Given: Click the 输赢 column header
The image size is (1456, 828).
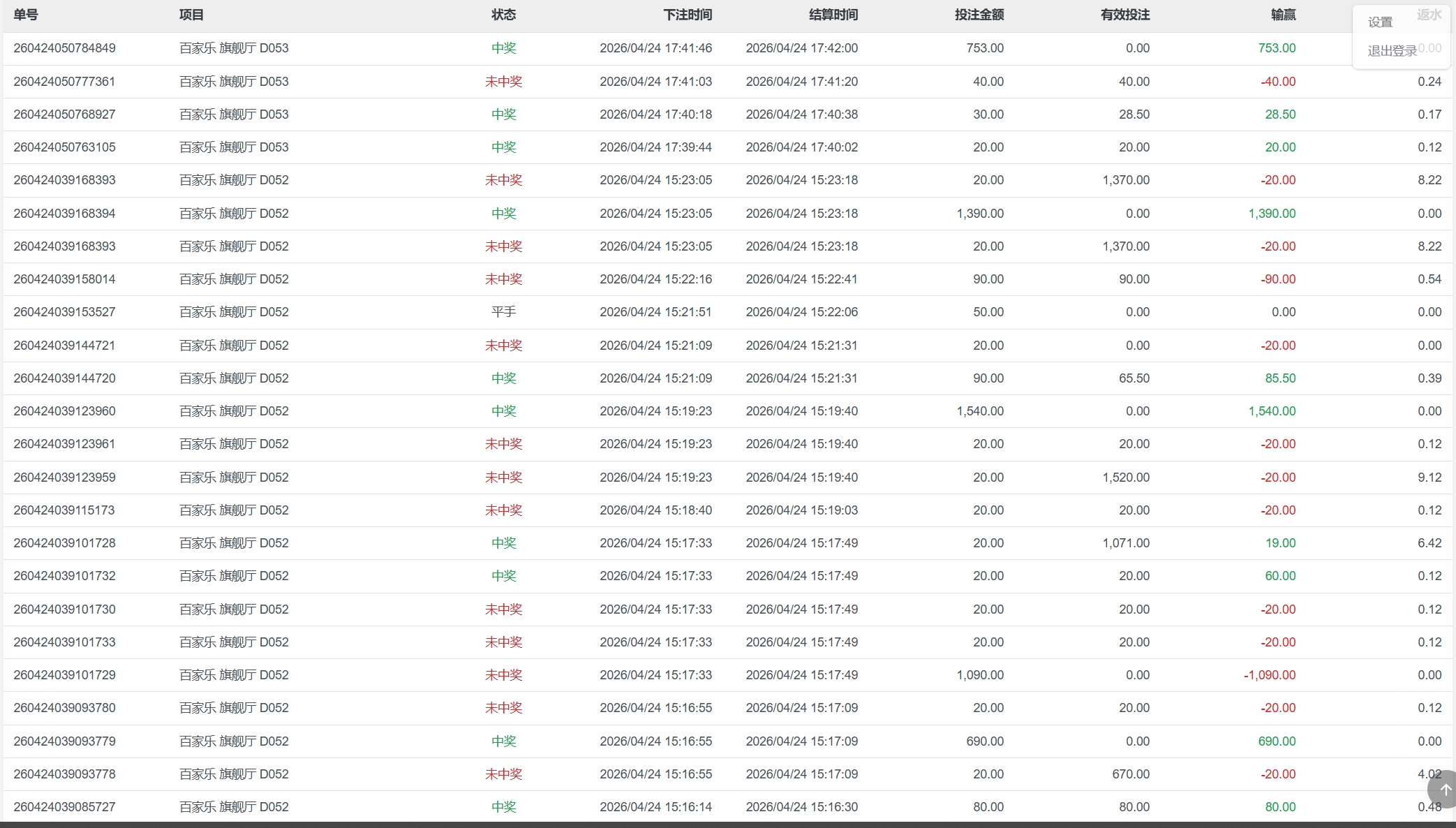Looking at the screenshot, I should (1283, 15).
